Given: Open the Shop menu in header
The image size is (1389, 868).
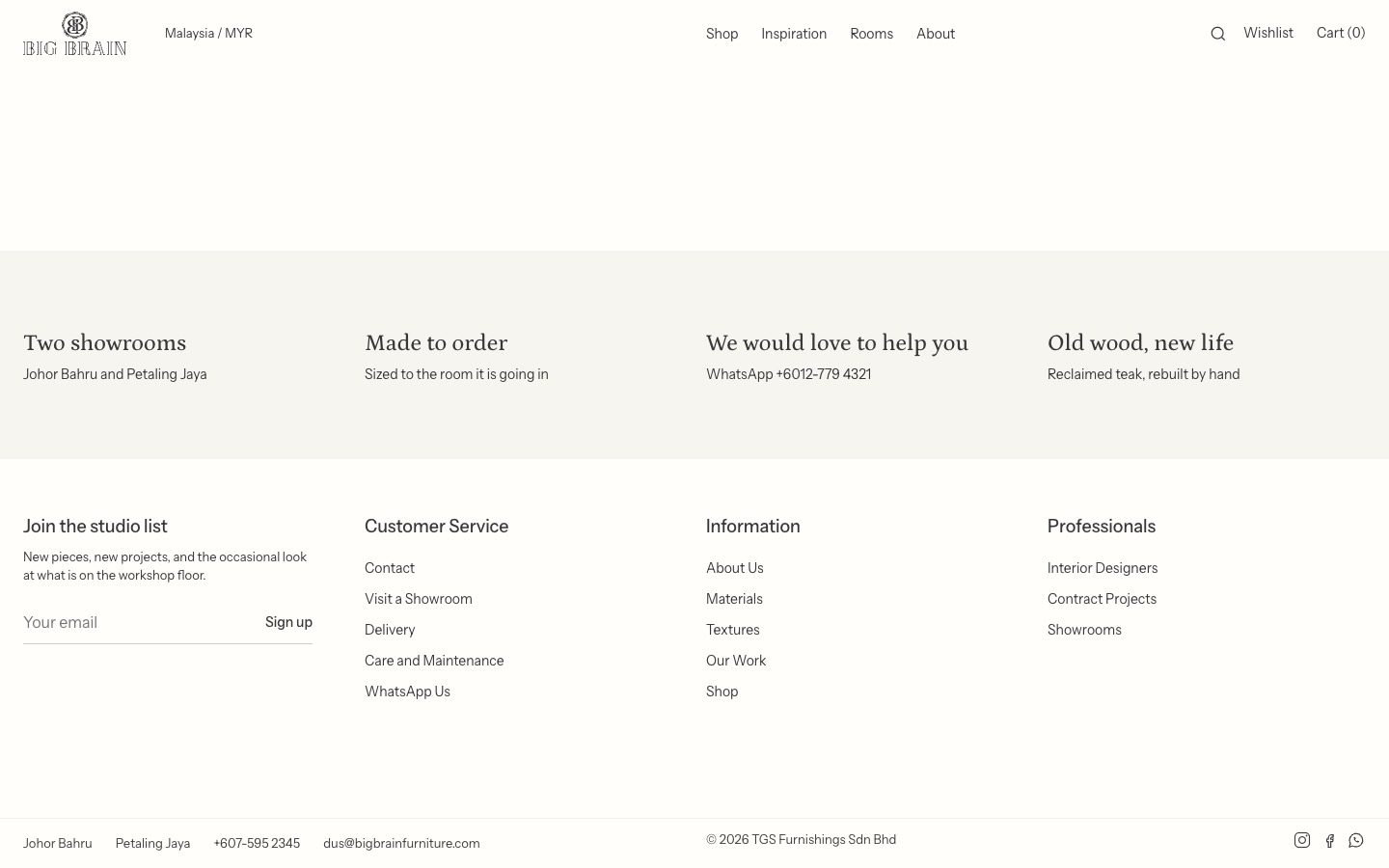Looking at the screenshot, I should pyautogui.click(x=722, y=34).
